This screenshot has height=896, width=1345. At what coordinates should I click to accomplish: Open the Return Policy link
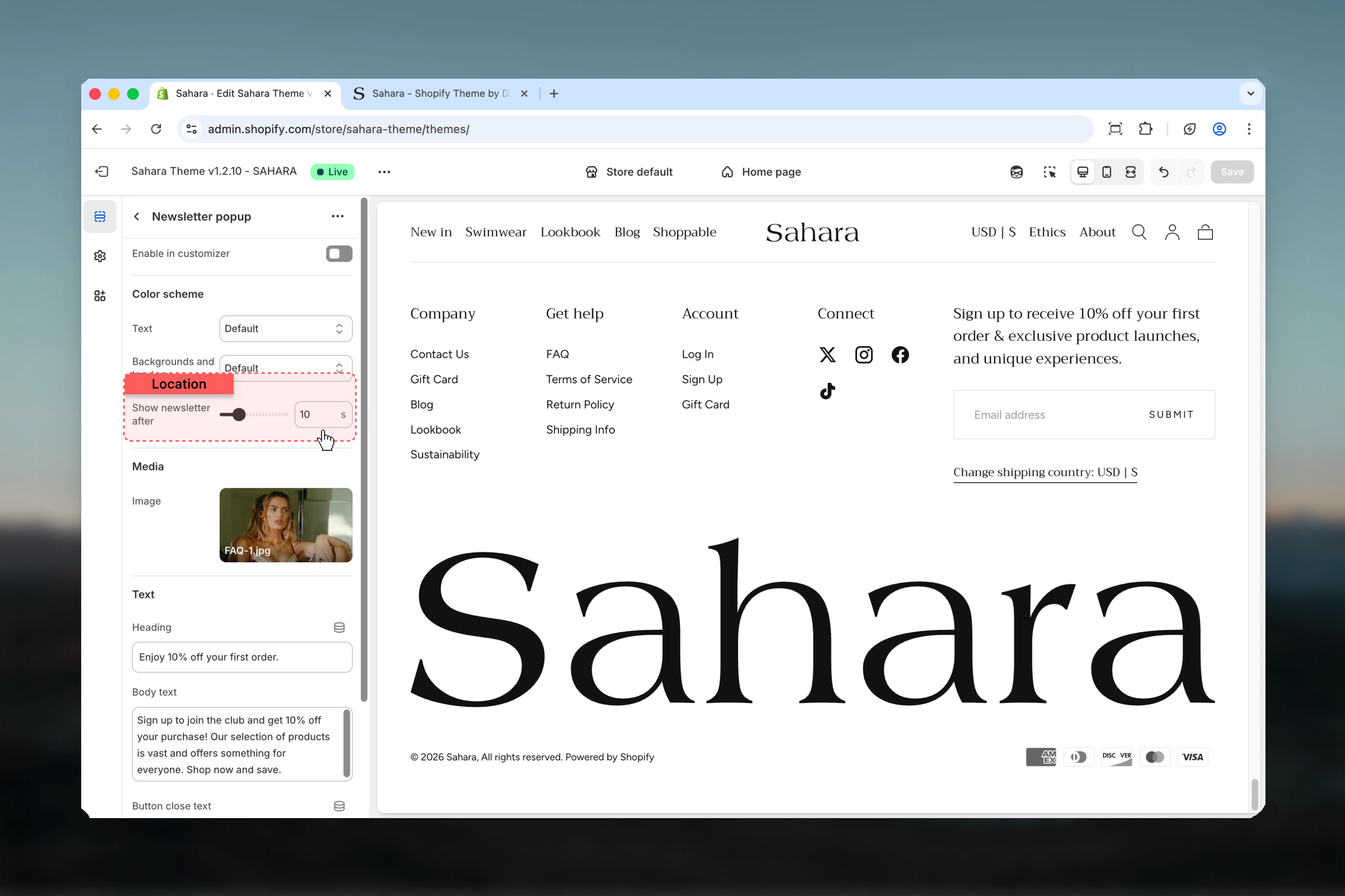[579, 405]
